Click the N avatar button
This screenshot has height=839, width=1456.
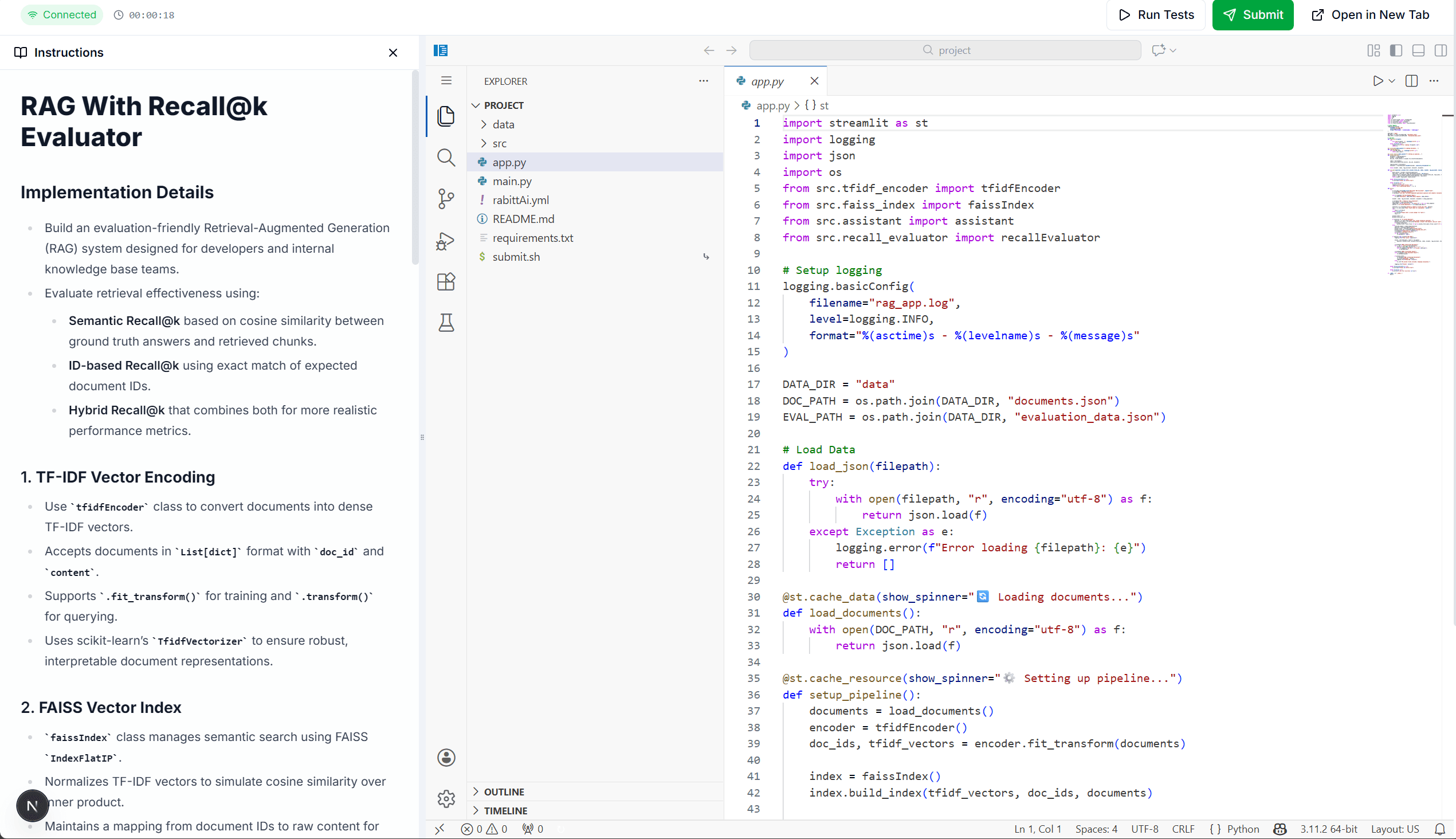pyautogui.click(x=32, y=806)
